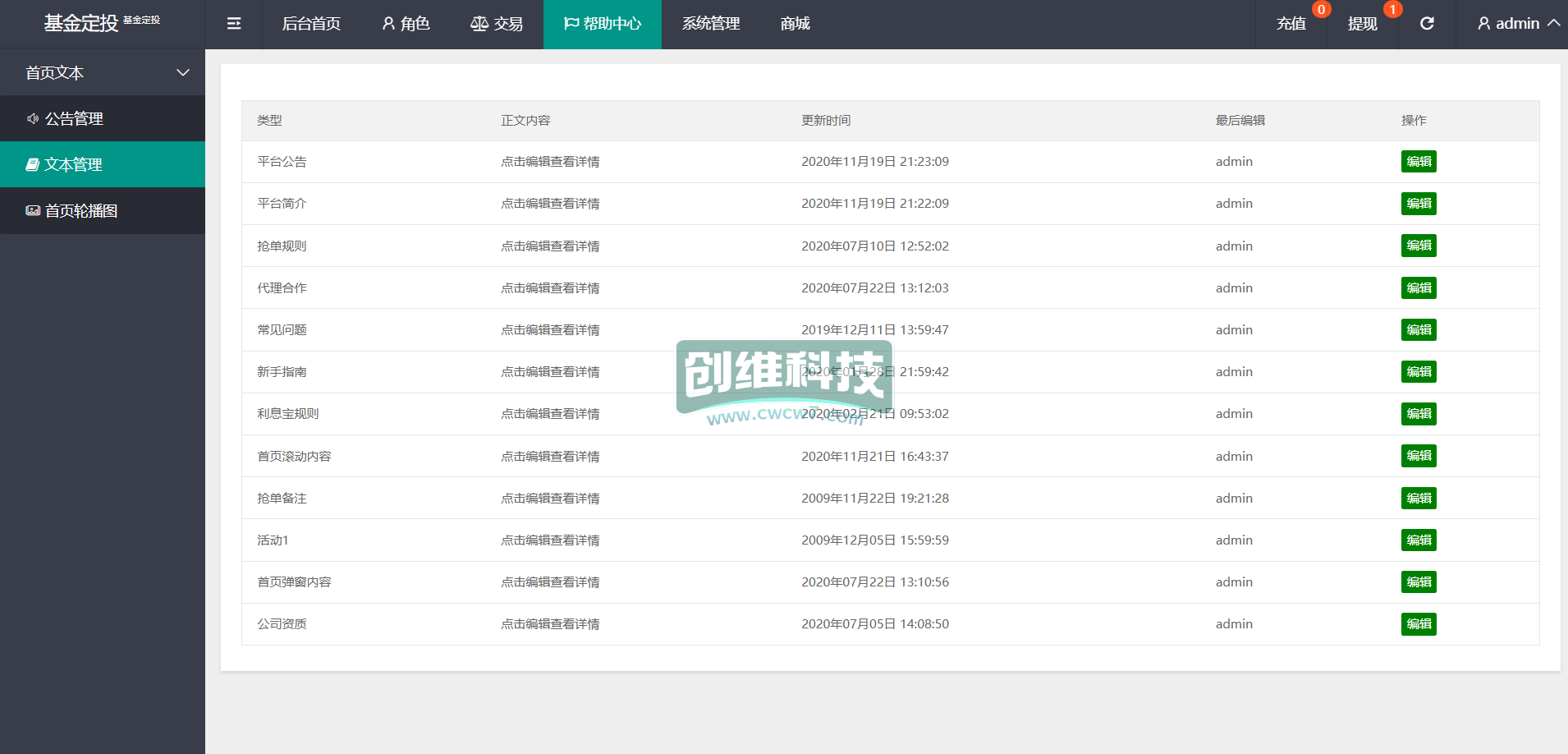Viewport: 1568px width, 754px height.
Task: Open the 角色 role menu
Action: [406, 24]
